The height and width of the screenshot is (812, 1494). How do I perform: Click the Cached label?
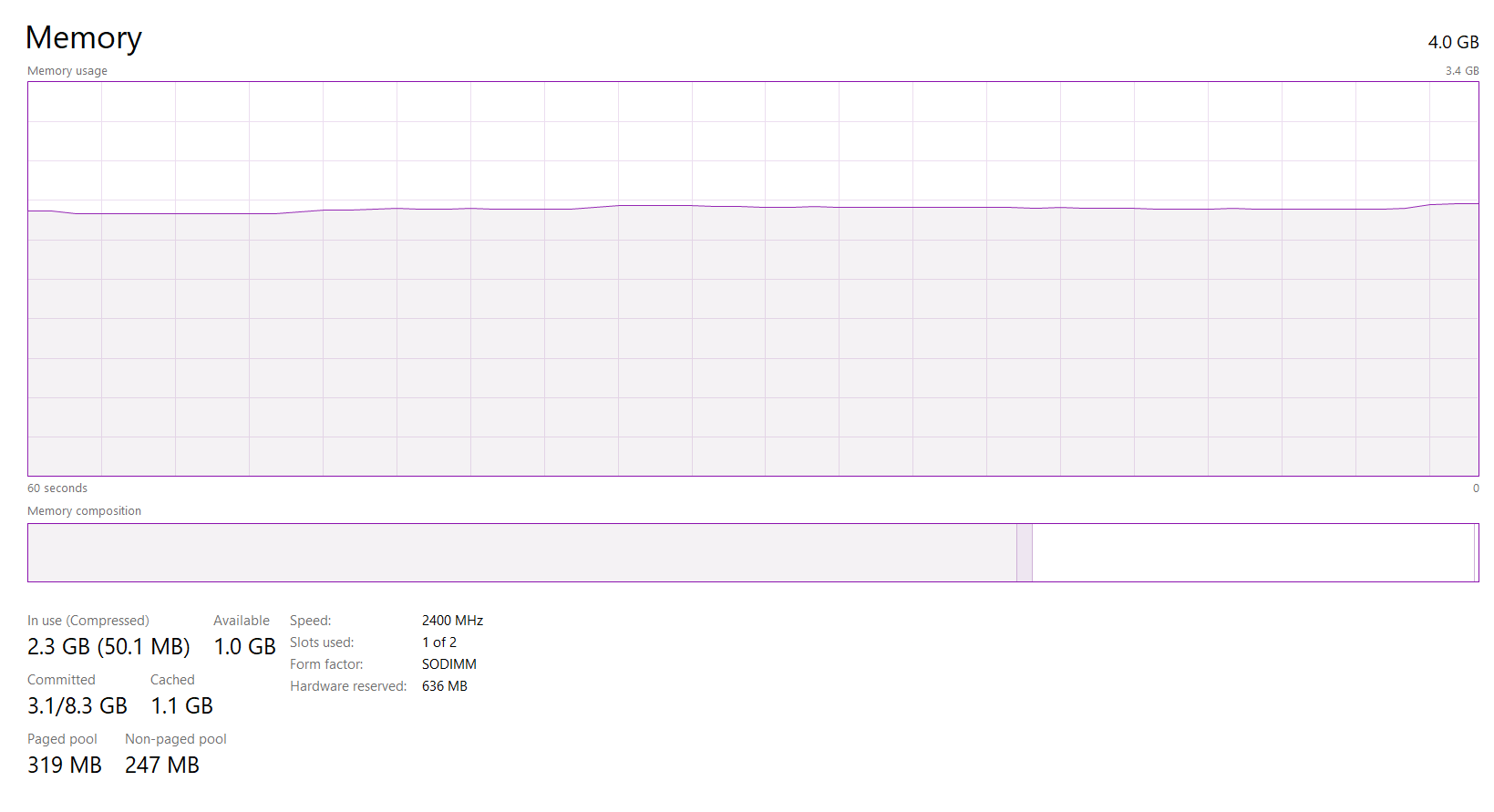[x=172, y=680]
